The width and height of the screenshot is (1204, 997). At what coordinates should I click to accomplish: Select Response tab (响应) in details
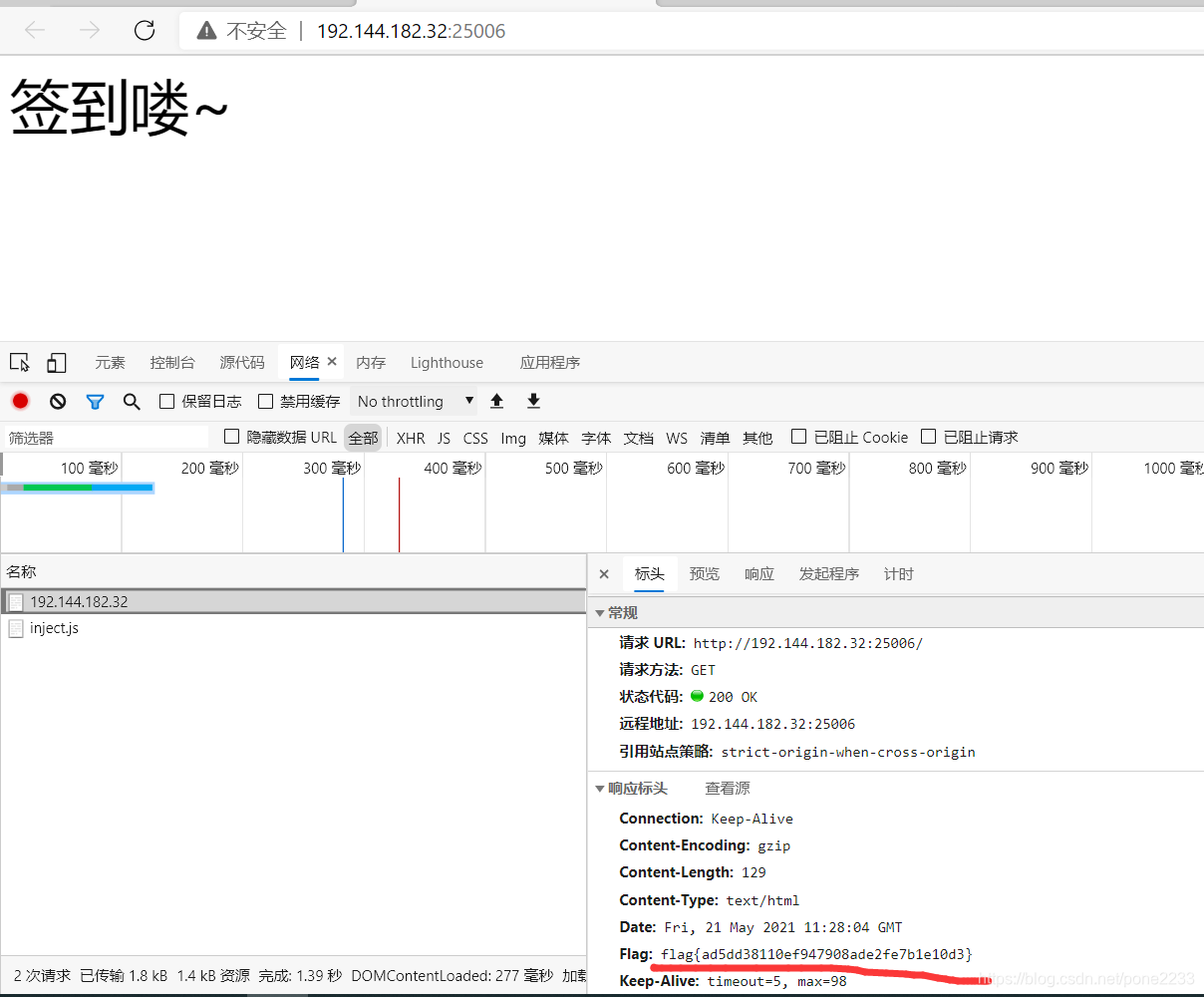(759, 574)
